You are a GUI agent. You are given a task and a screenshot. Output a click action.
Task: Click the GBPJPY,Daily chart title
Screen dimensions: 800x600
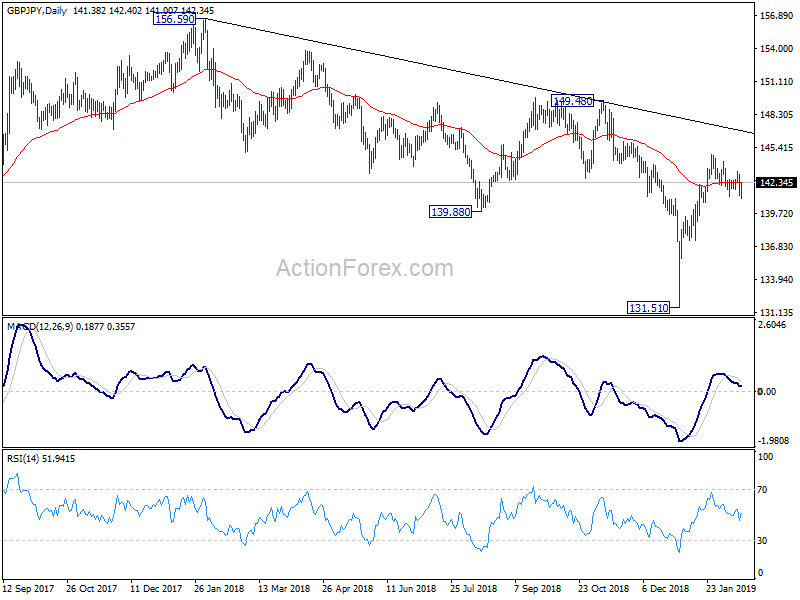point(37,10)
